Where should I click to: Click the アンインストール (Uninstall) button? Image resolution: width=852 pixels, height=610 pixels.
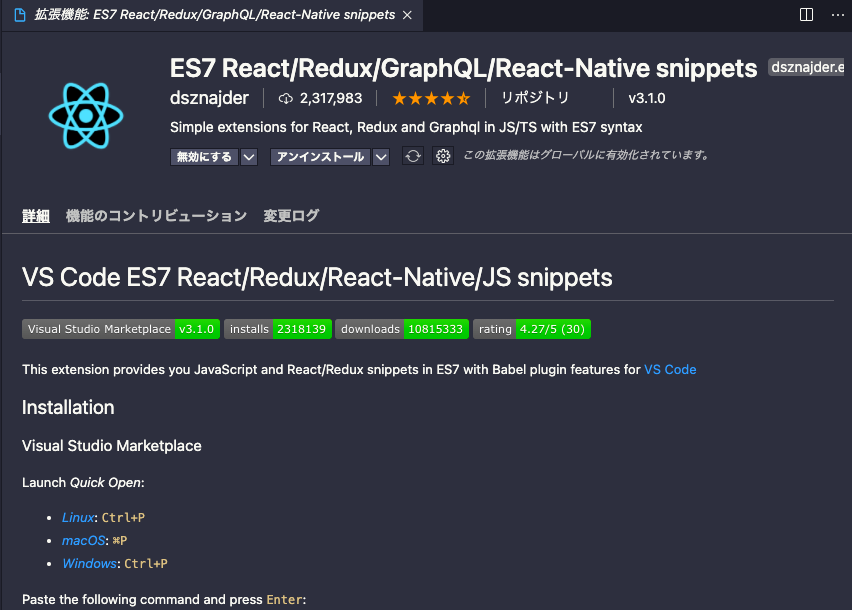[x=321, y=157]
